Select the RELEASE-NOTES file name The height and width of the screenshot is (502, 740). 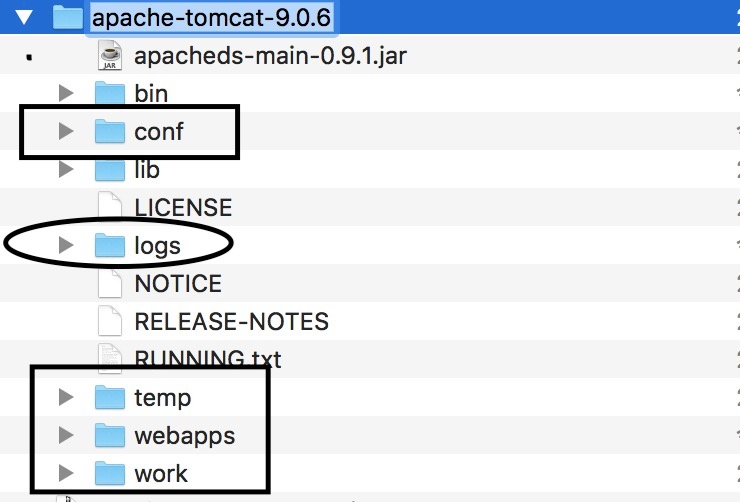coord(231,321)
